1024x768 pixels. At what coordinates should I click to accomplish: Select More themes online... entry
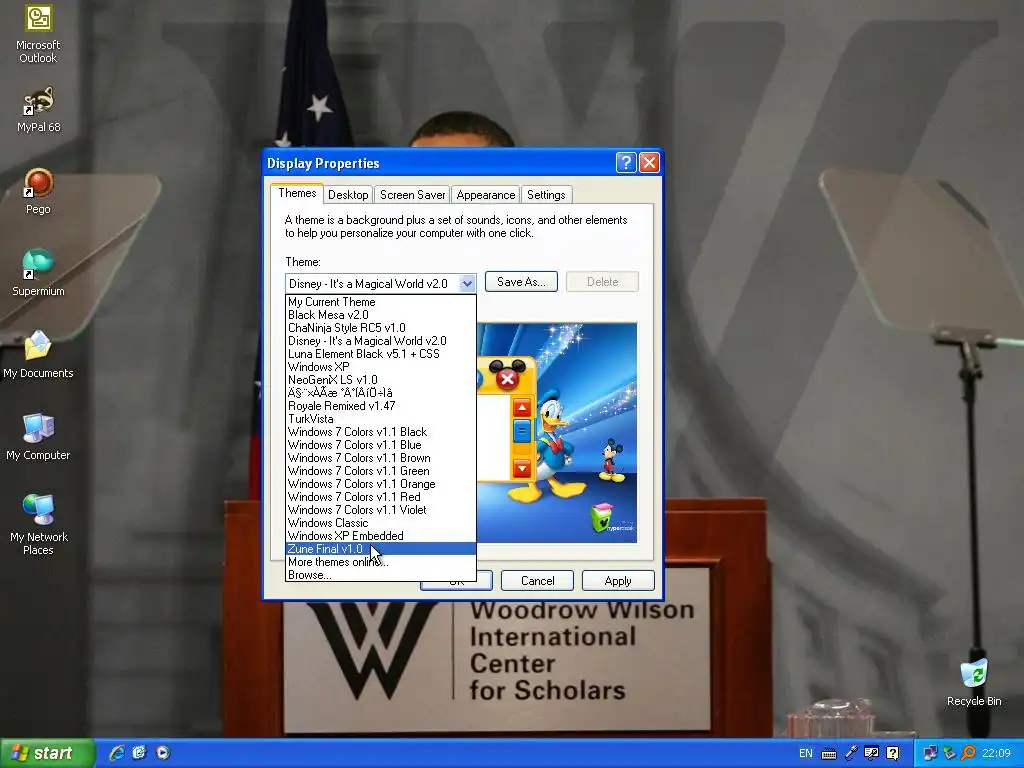[x=381, y=562]
